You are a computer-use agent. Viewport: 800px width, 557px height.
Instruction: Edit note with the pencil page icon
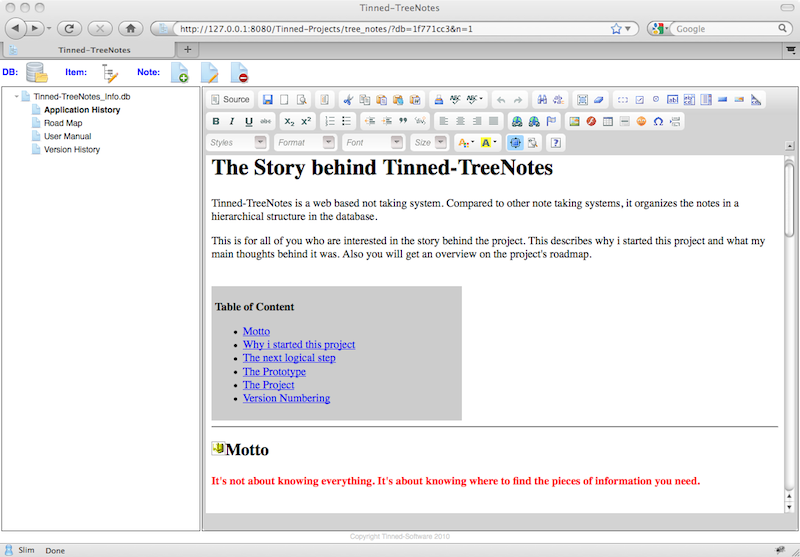click(x=209, y=72)
